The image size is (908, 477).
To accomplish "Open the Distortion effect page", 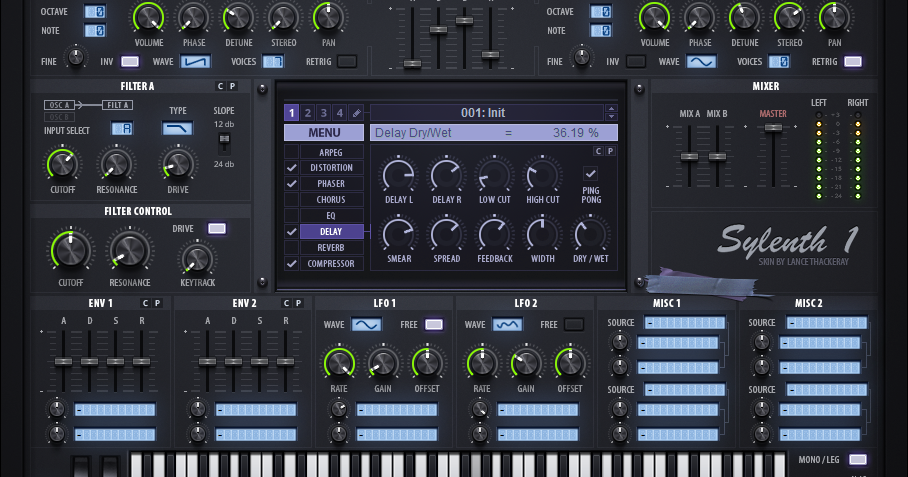I will click(x=331, y=168).
